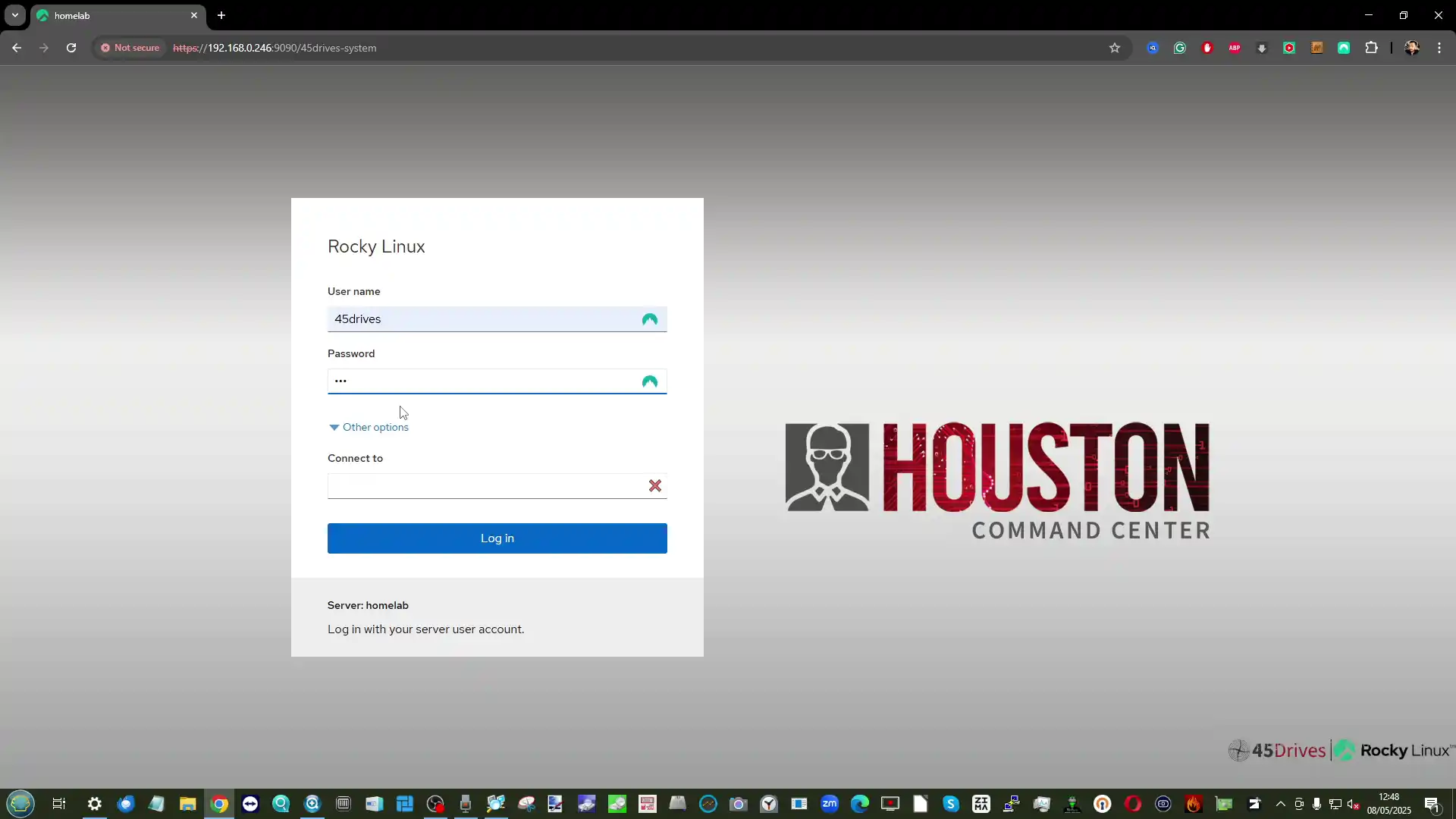This screenshot has width=1456, height=819.
Task: Open TeamViewer from taskbar
Action: coord(250,804)
